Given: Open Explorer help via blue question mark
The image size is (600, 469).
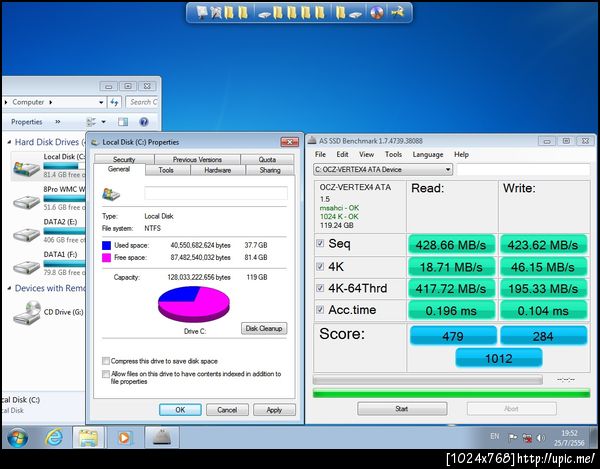Looking at the screenshot, I should click(x=144, y=122).
